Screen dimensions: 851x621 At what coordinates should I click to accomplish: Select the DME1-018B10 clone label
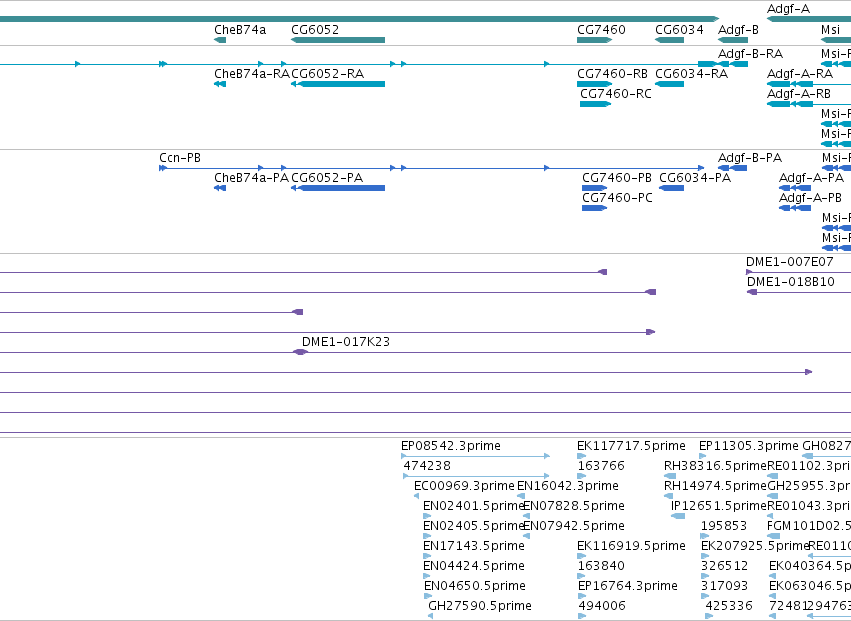[x=791, y=282]
